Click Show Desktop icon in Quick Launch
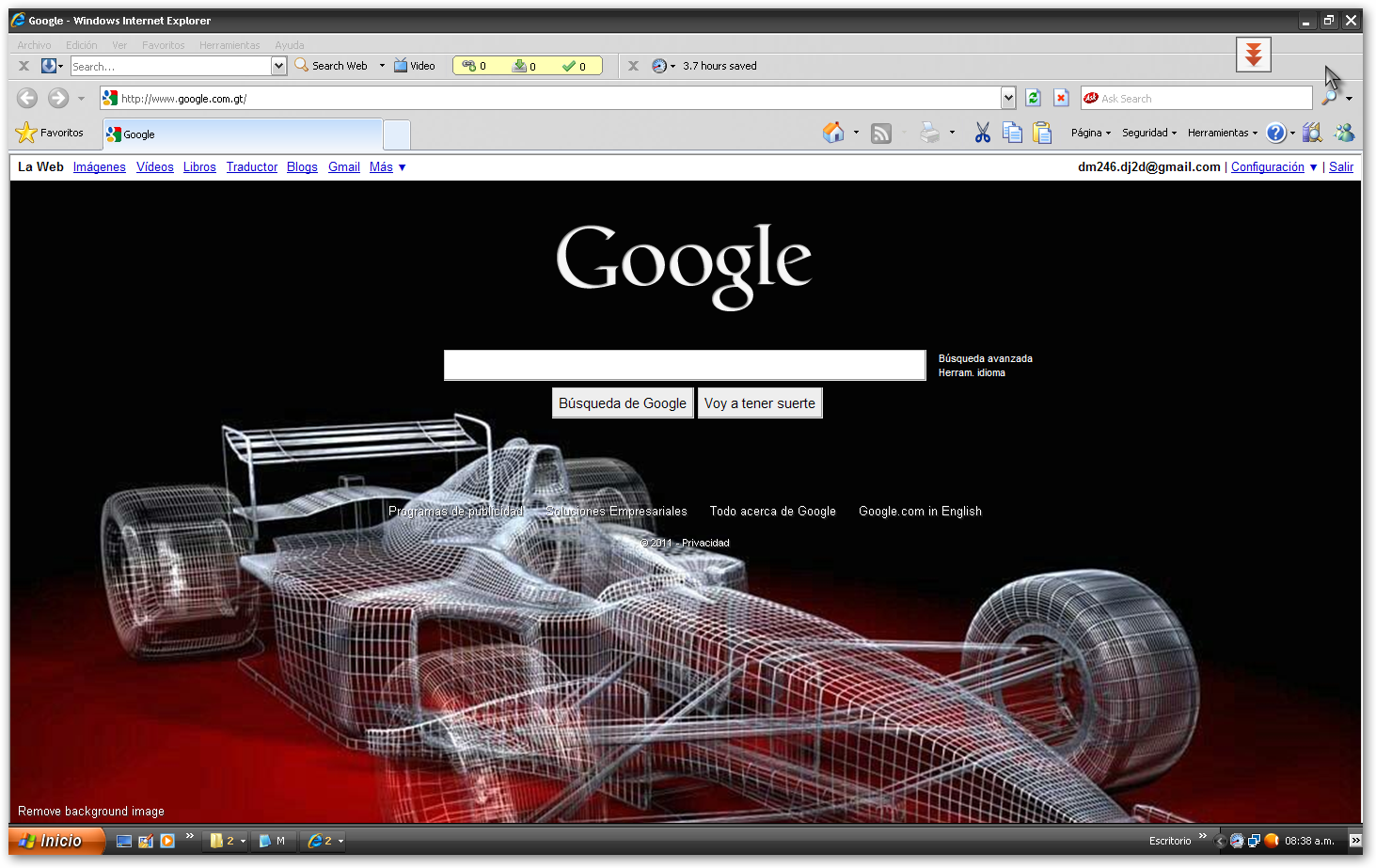The width and height of the screenshot is (1376, 868). [123, 841]
